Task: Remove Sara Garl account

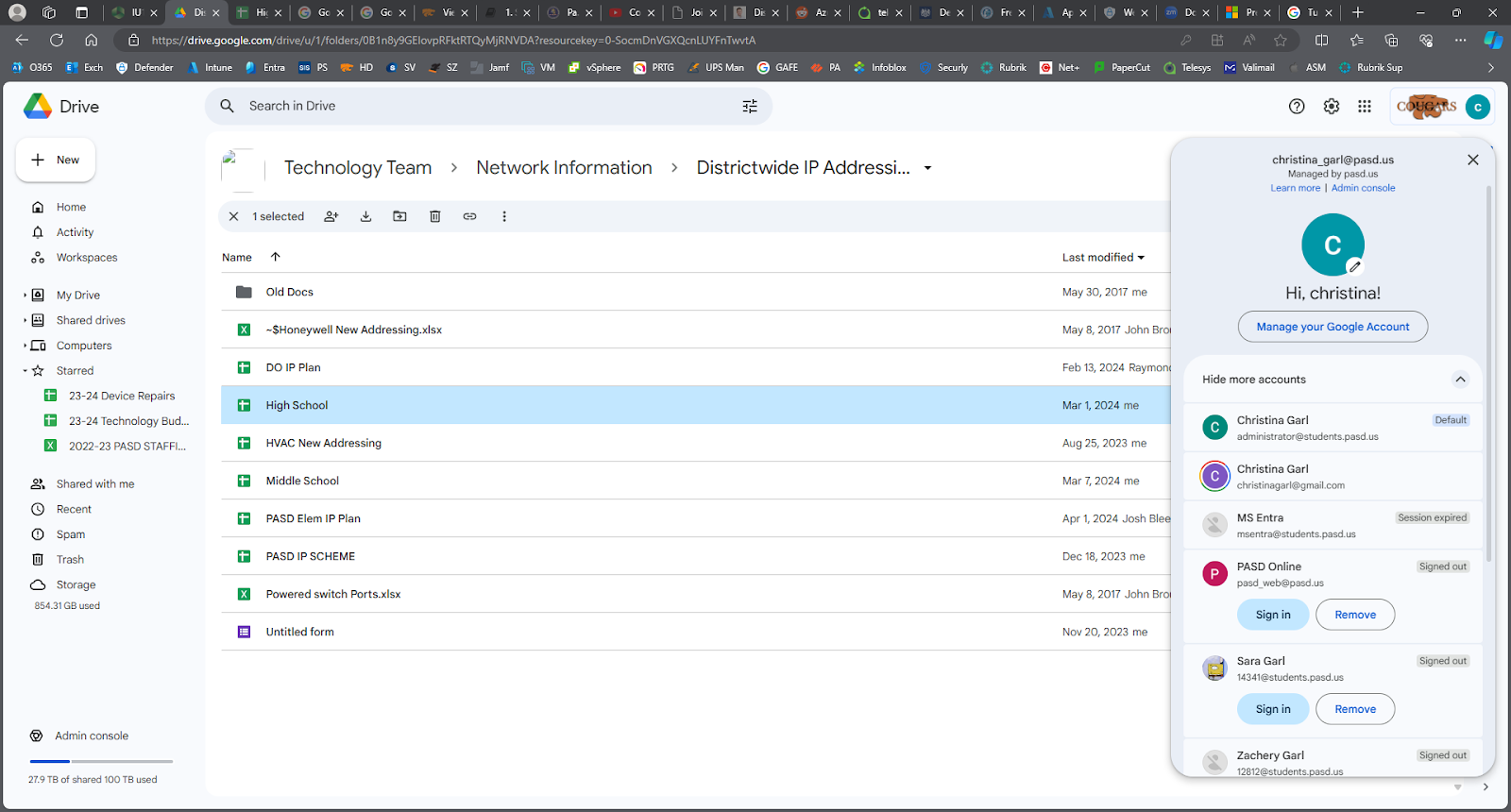Action: click(1355, 709)
